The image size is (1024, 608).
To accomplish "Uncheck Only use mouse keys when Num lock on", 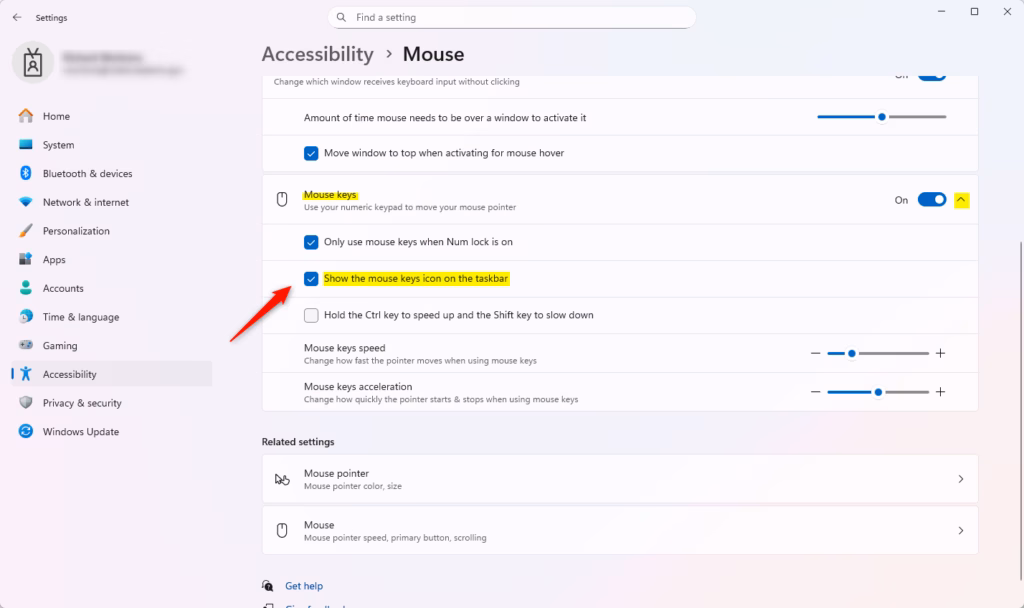I will [311, 242].
